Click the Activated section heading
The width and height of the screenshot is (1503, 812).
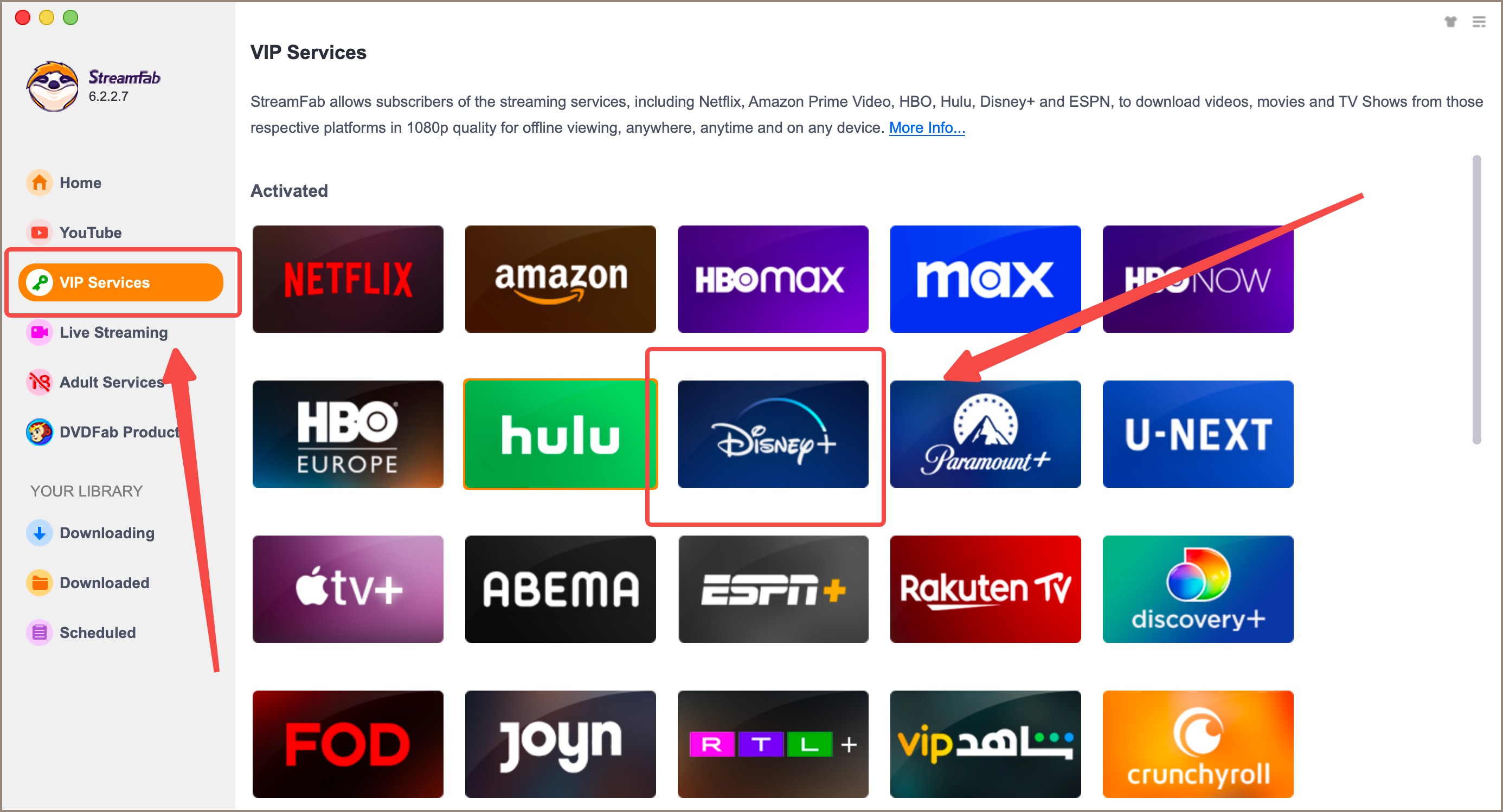[x=289, y=191]
